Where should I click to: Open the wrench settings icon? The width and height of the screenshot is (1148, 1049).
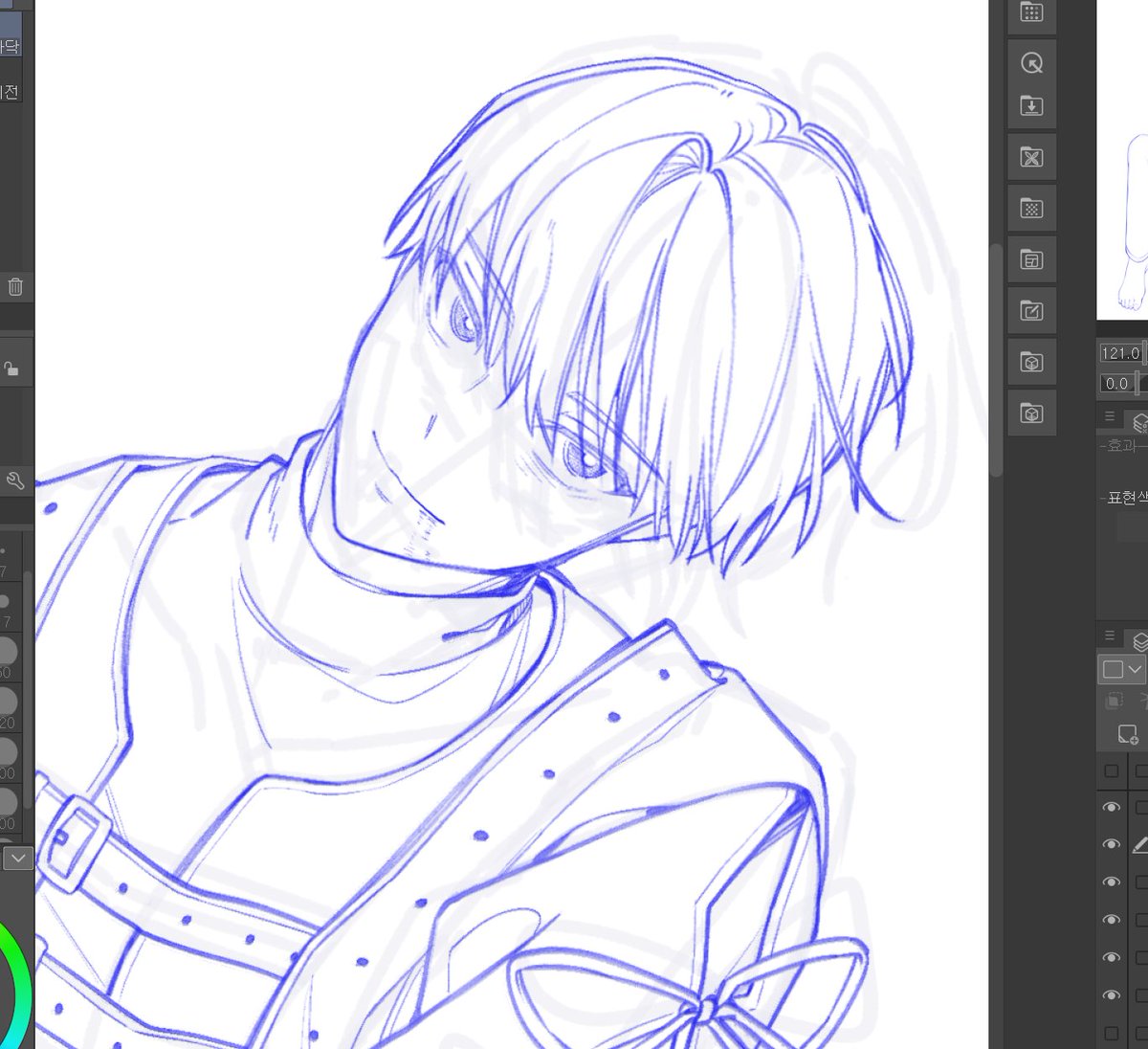click(14, 480)
